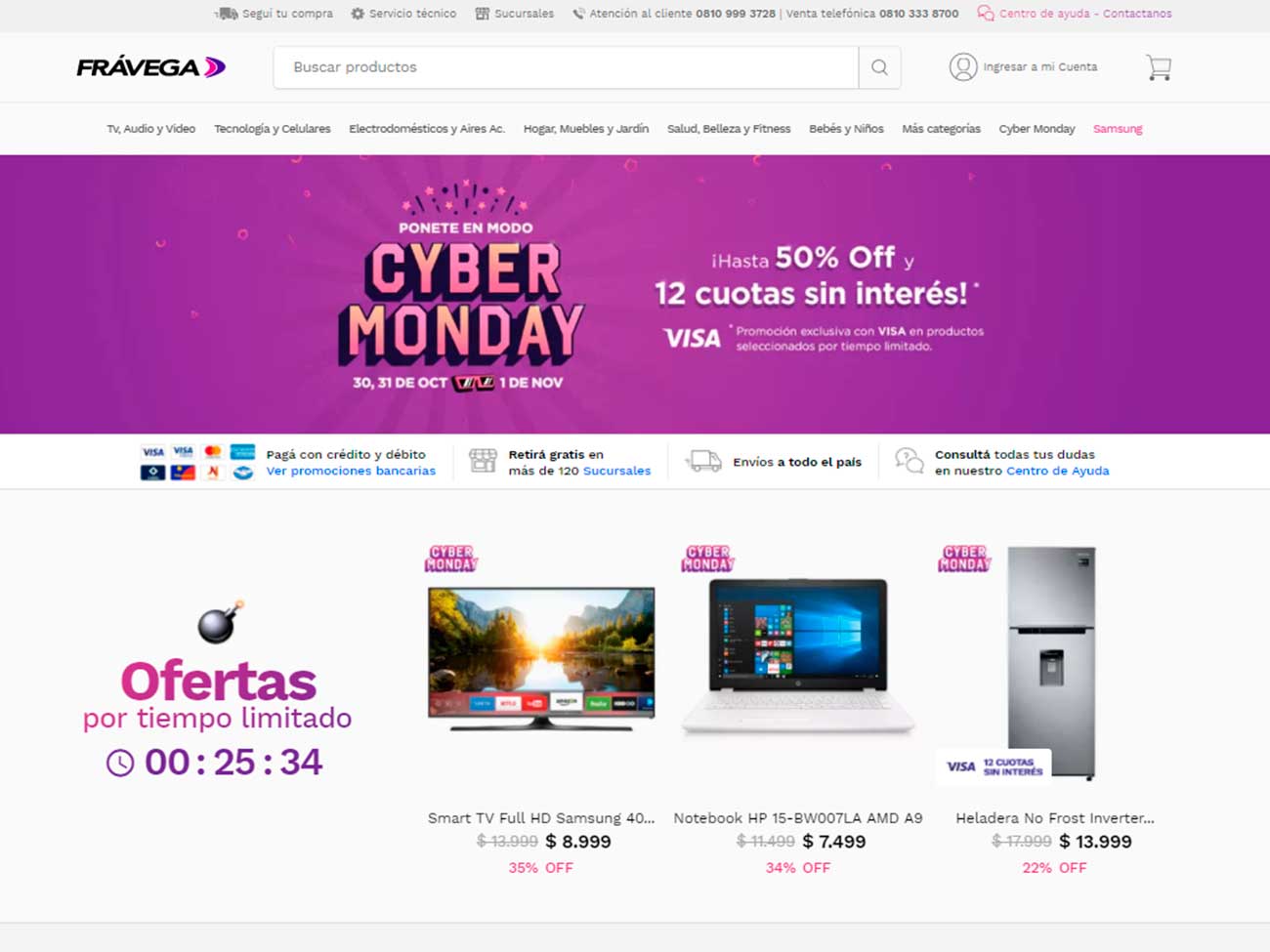Click the store icon next to Sucursales
This screenshot has height=952, width=1270.
click(482, 14)
